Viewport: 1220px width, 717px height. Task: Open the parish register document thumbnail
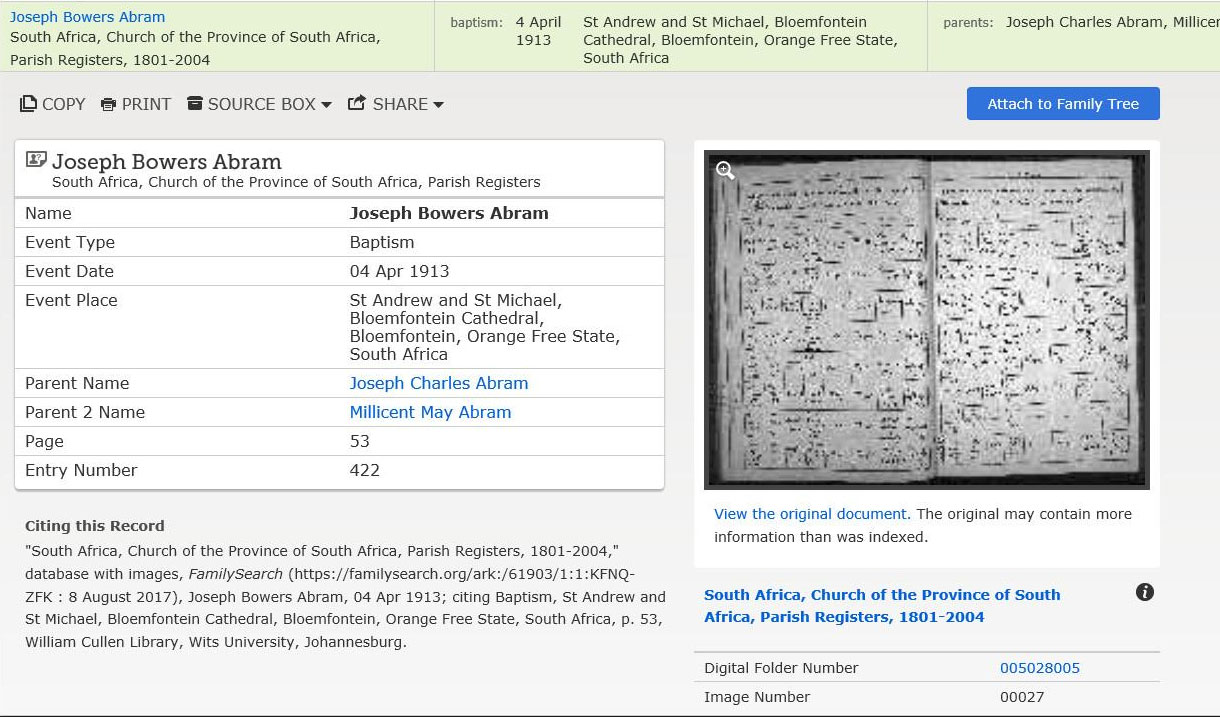coord(926,320)
